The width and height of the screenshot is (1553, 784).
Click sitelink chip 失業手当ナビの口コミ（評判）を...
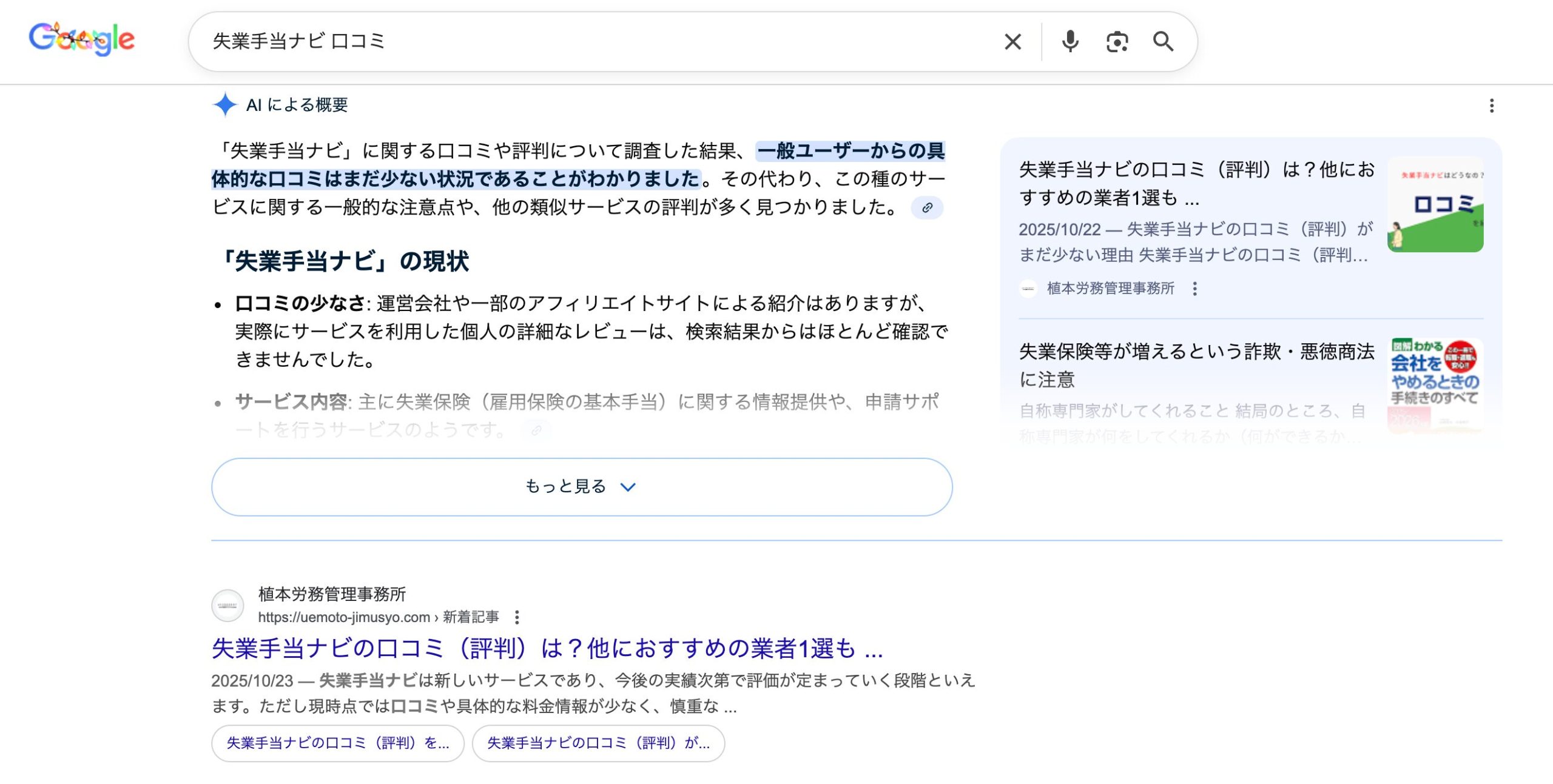pyautogui.click(x=338, y=743)
